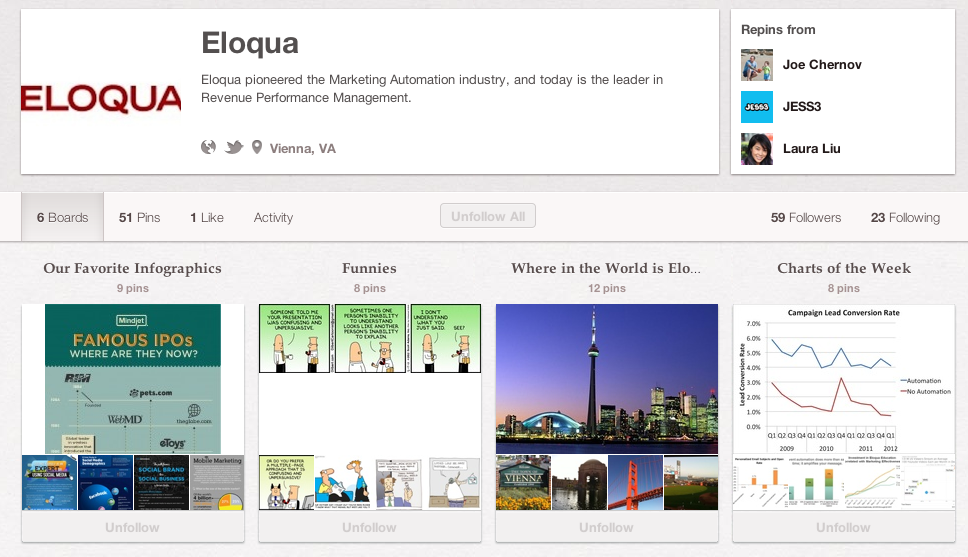Viewport: 968px width, 557px height.
Task: Open Charts of the Week board title
Action: [844, 268]
